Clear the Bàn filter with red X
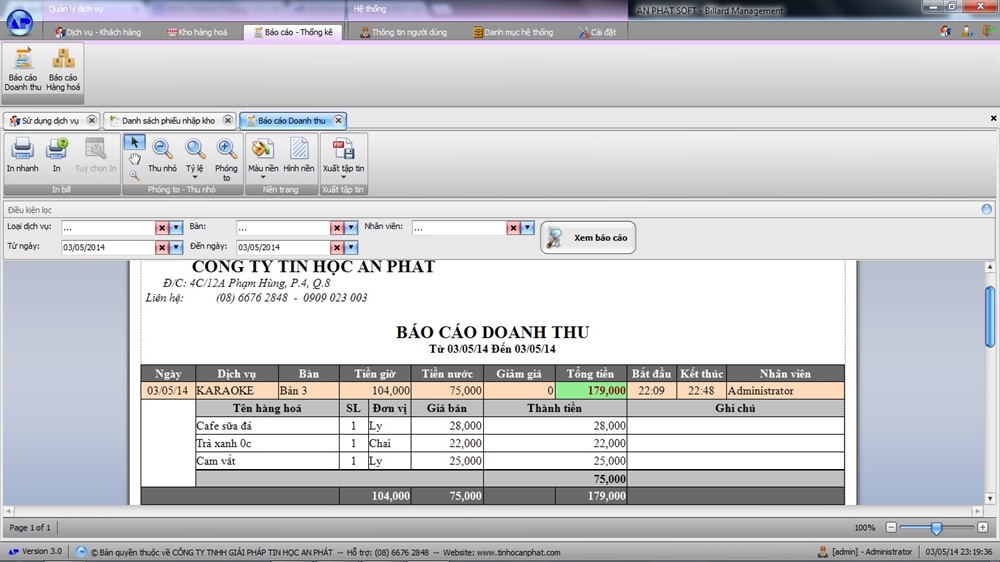1000x562 pixels. [x=337, y=228]
